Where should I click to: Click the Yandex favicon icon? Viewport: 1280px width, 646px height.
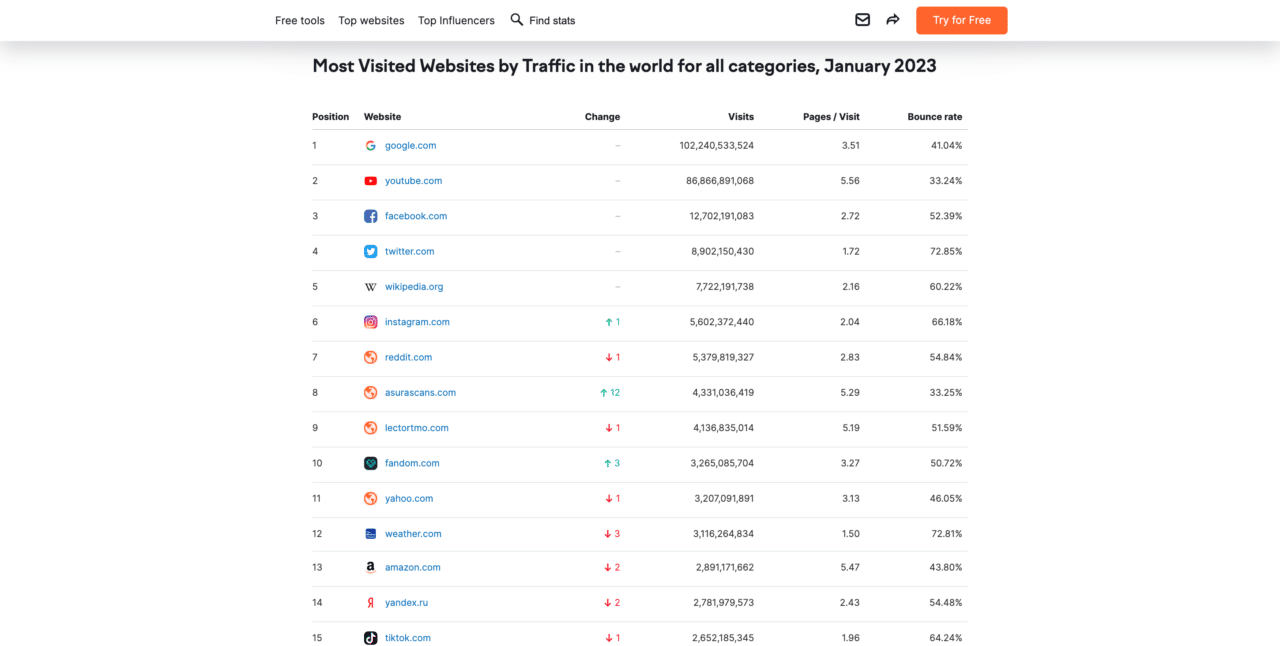point(370,602)
